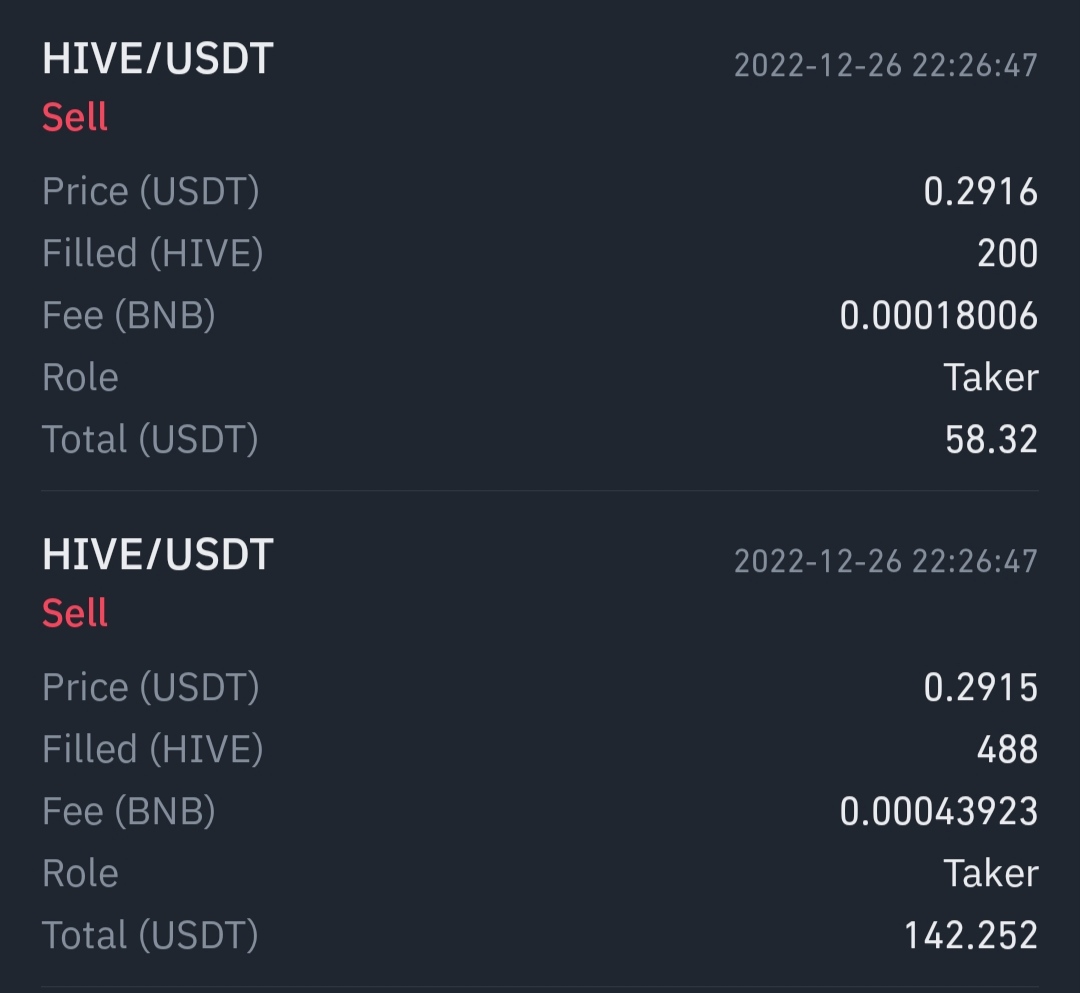This screenshot has width=1080, height=993.
Task: Click the price value 0.2916
Action: 980,191
